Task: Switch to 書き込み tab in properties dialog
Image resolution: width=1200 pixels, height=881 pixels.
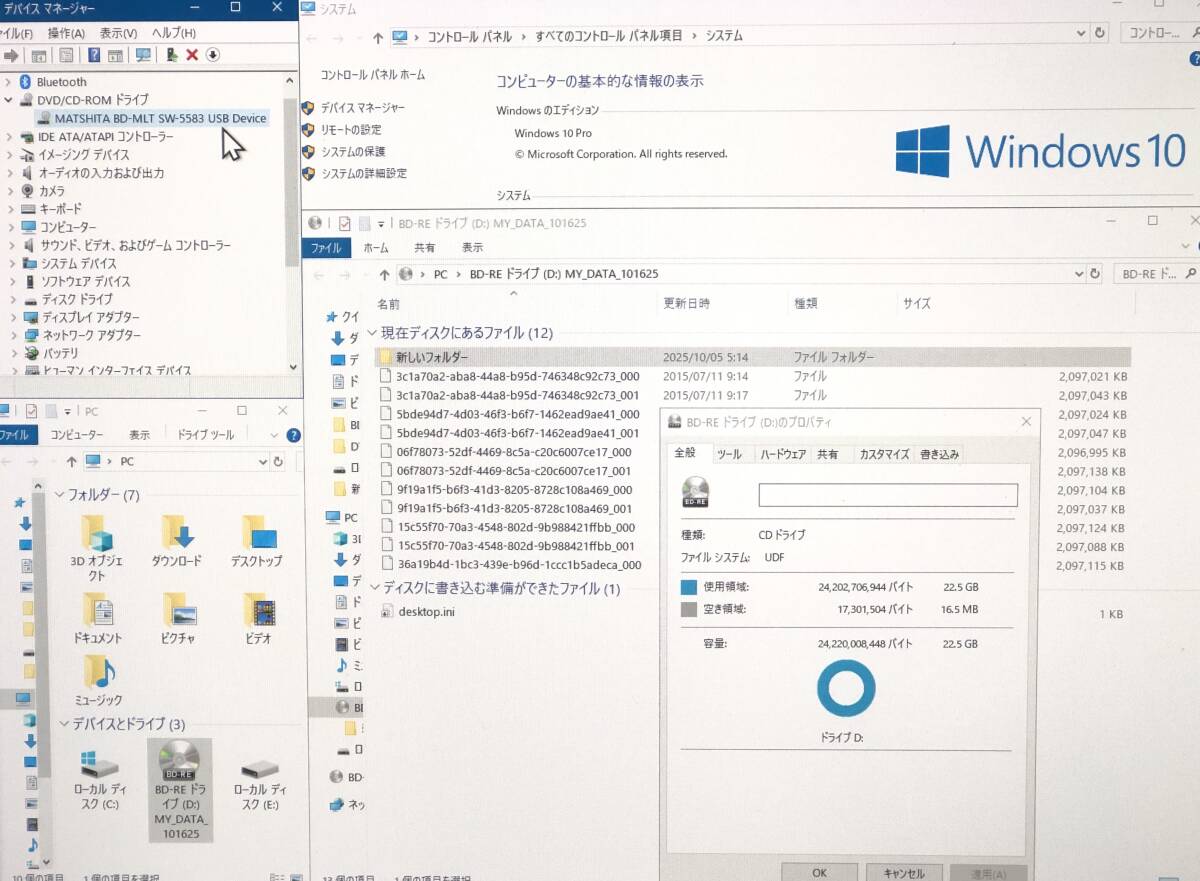Action: pos(939,454)
